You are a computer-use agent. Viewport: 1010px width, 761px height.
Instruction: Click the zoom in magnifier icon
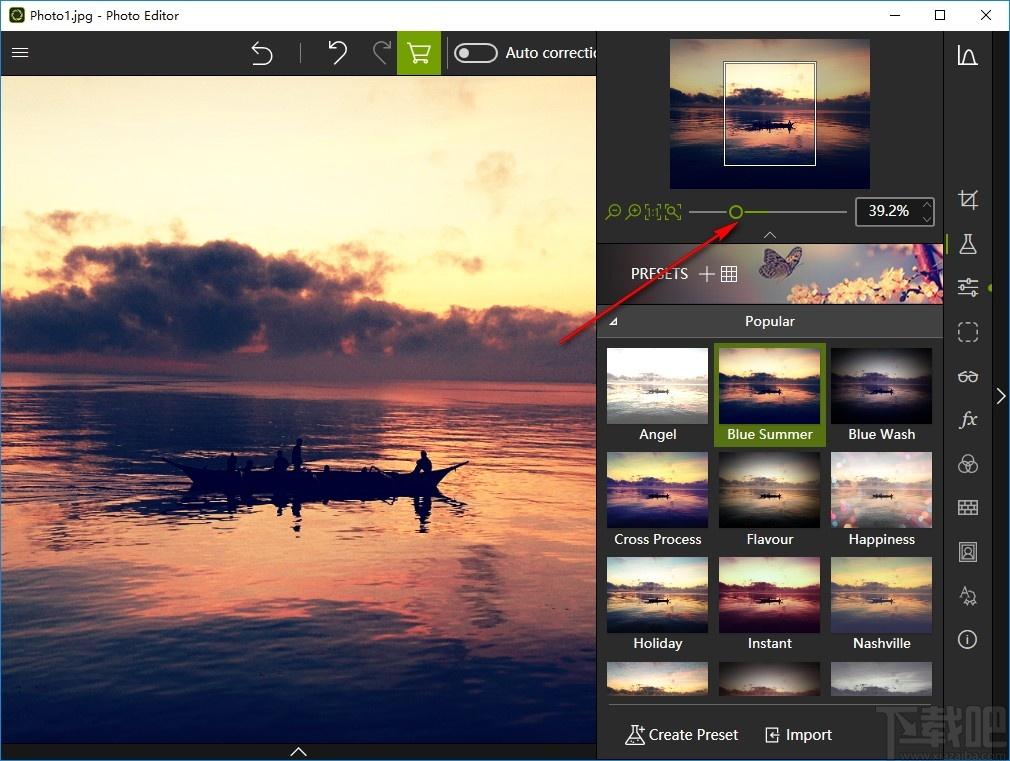click(633, 211)
